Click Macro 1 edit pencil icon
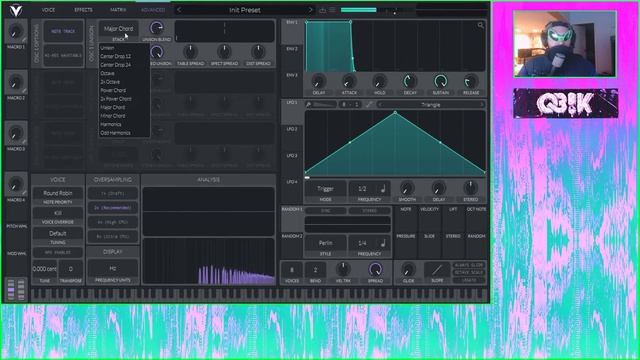Image resolution: width=640 pixels, height=360 pixels. (24, 40)
